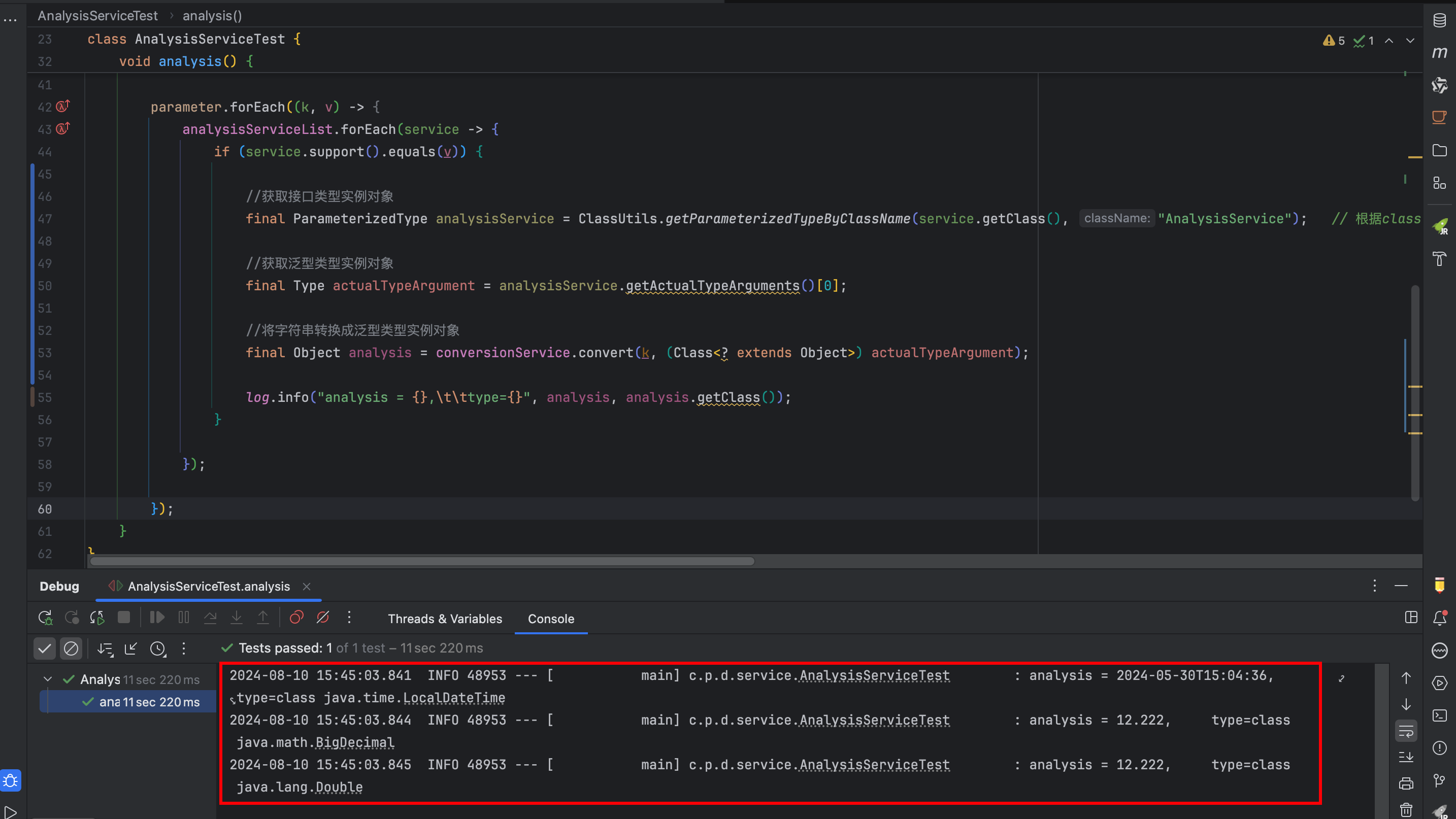
Task: Click the lambda gutter icon on line 42
Action: [x=63, y=106]
